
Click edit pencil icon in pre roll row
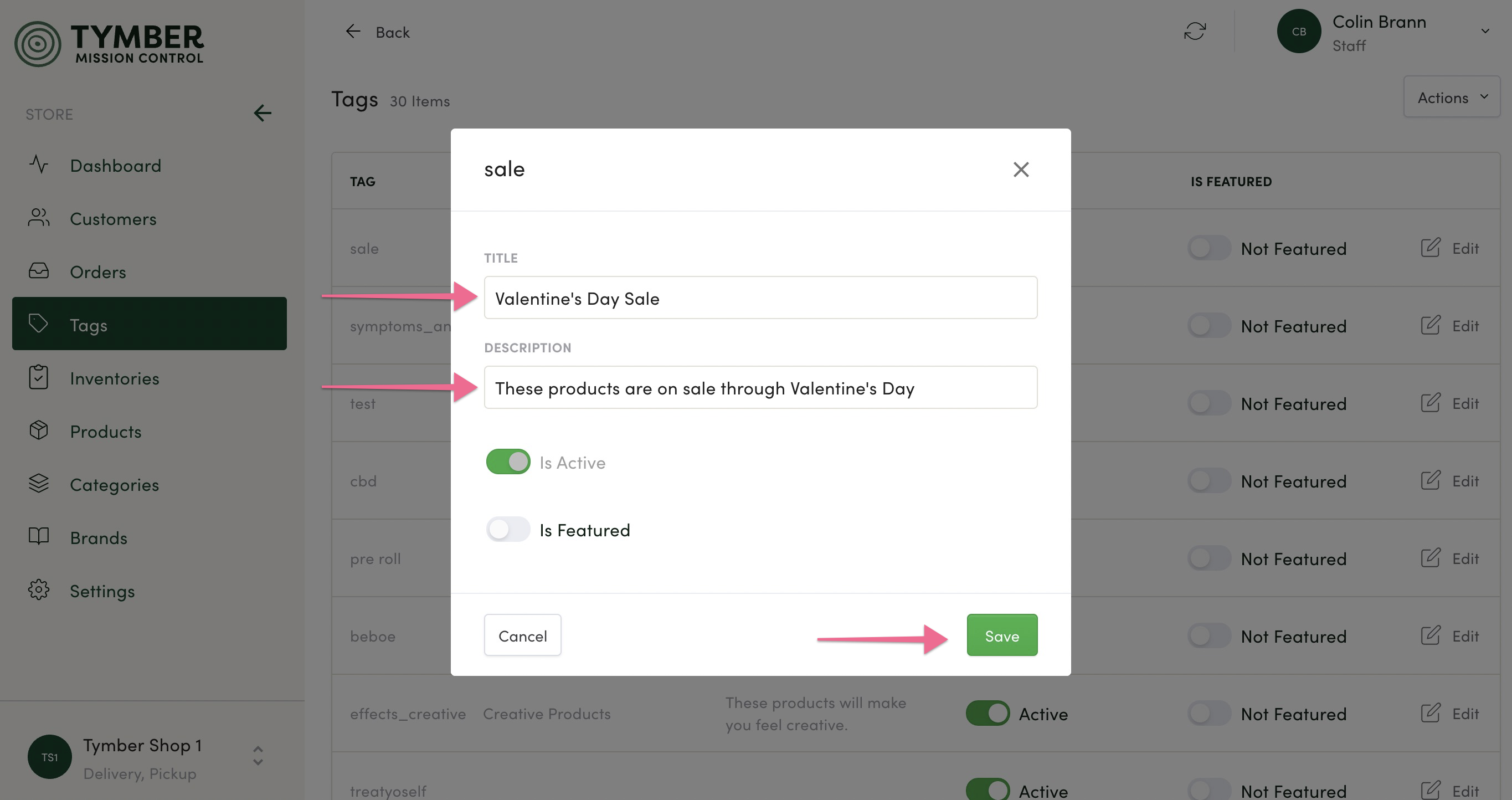1431,557
